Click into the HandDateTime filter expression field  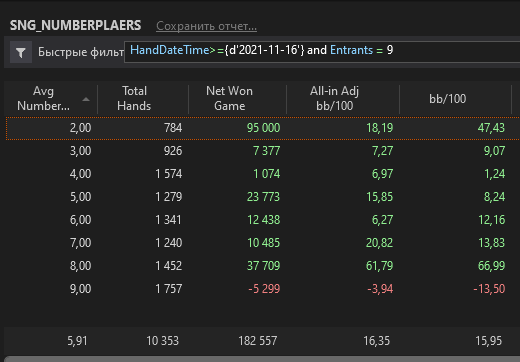coord(322,52)
